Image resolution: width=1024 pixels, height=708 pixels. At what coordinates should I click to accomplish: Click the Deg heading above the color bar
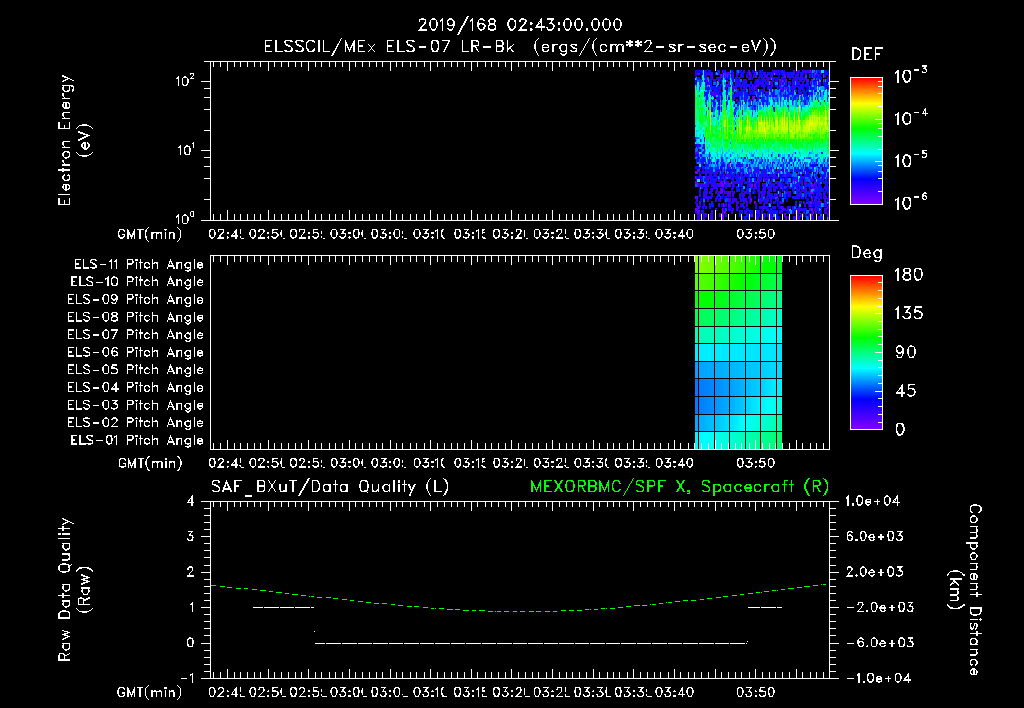tap(867, 253)
